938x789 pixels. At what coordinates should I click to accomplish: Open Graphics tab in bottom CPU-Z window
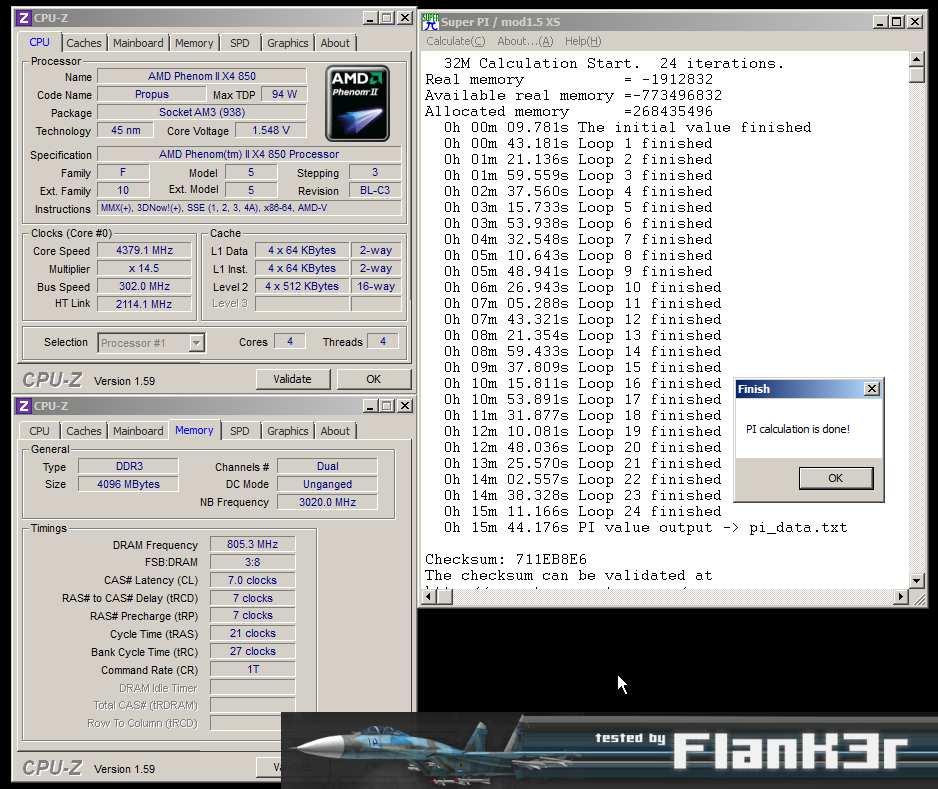[x=288, y=431]
